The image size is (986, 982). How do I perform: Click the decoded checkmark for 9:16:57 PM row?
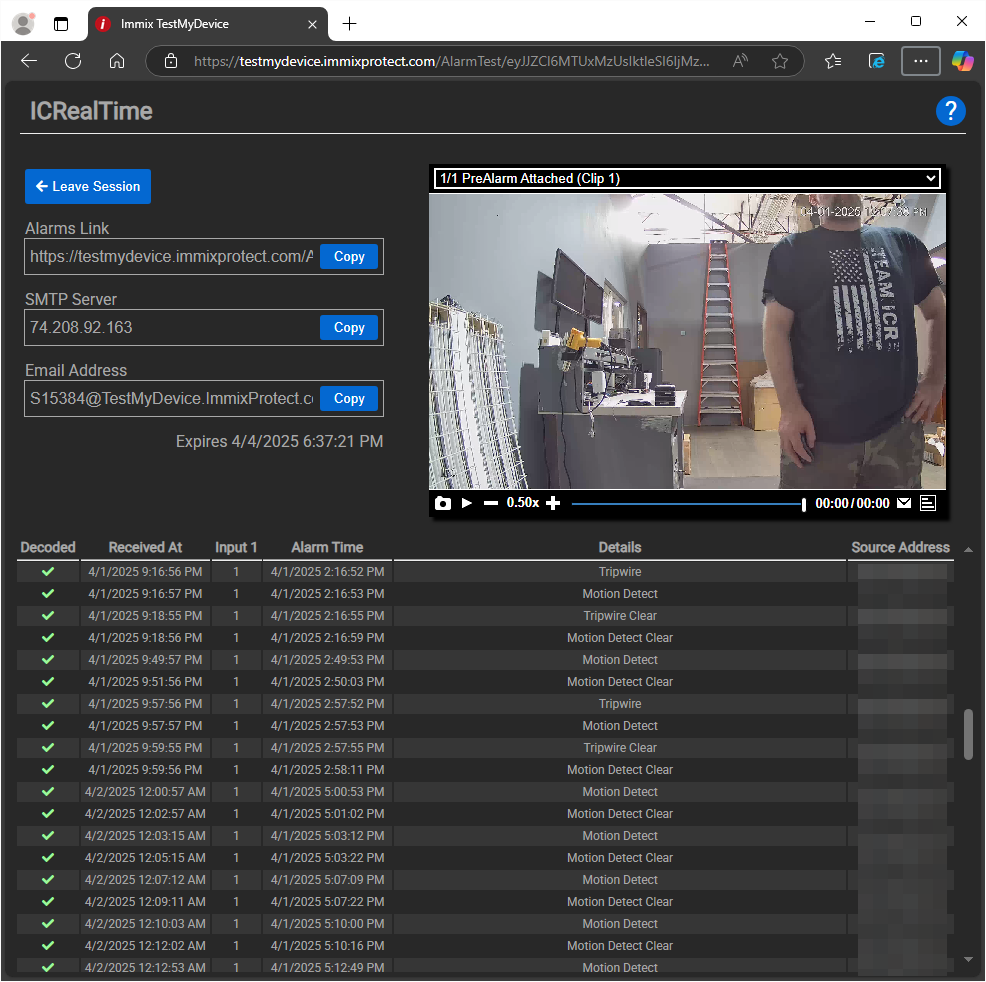48,594
